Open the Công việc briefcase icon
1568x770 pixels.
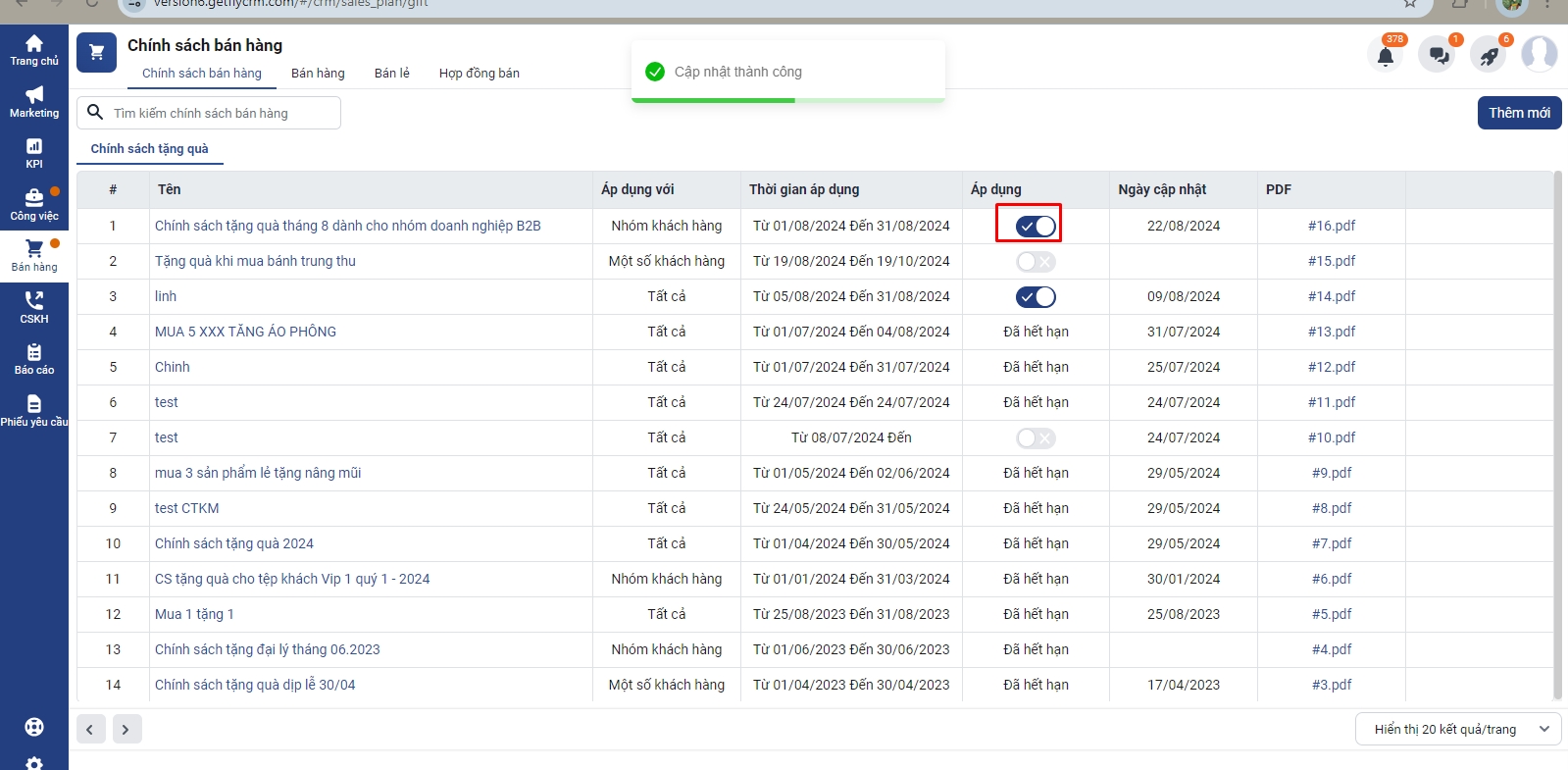point(34,199)
